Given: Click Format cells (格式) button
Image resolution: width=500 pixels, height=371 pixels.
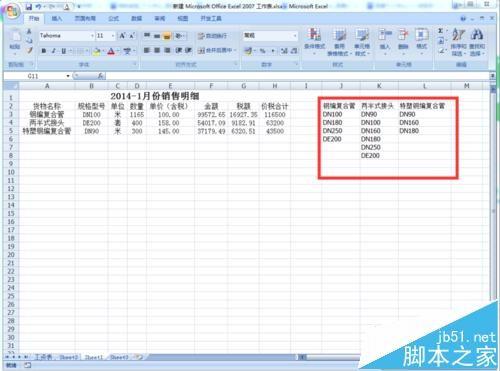Looking at the screenshot, I should [x=422, y=42].
